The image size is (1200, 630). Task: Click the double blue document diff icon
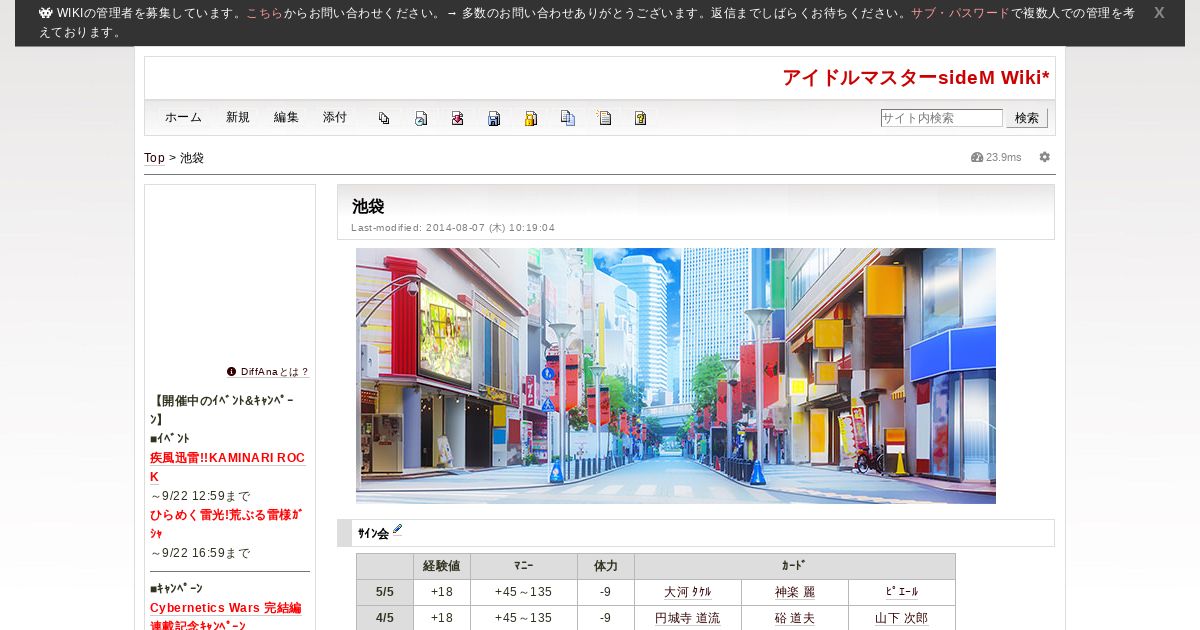(x=567, y=118)
